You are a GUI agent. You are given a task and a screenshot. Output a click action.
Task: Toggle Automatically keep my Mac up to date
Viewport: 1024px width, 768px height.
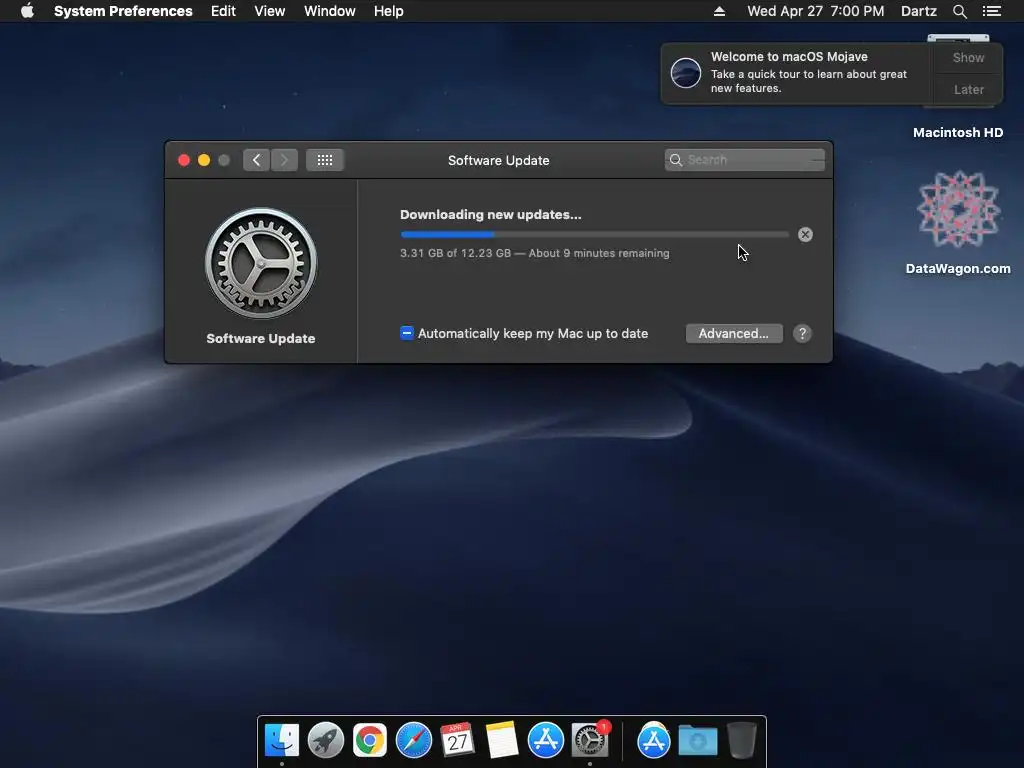click(x=406, y=334)
